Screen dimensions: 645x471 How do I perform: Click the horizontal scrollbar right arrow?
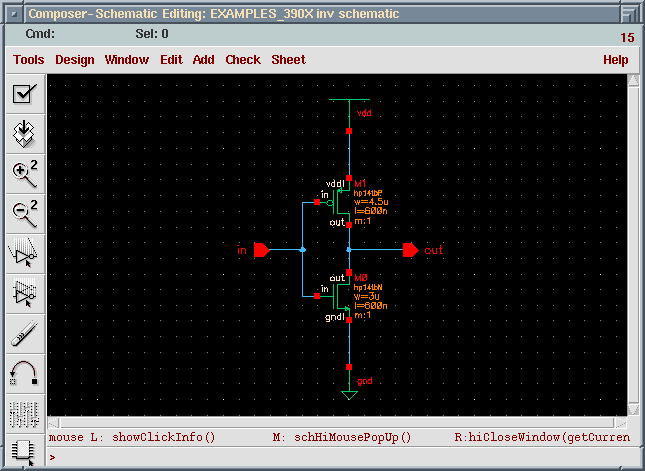620,422
